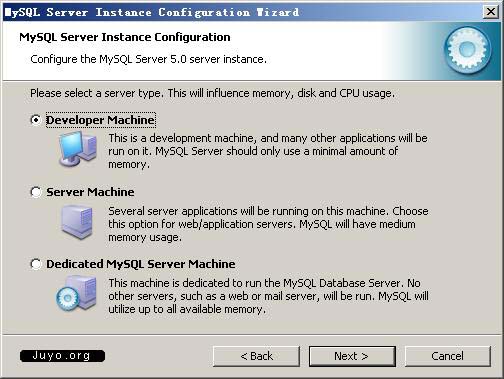Click the Server Machine label text

[90, 192]
